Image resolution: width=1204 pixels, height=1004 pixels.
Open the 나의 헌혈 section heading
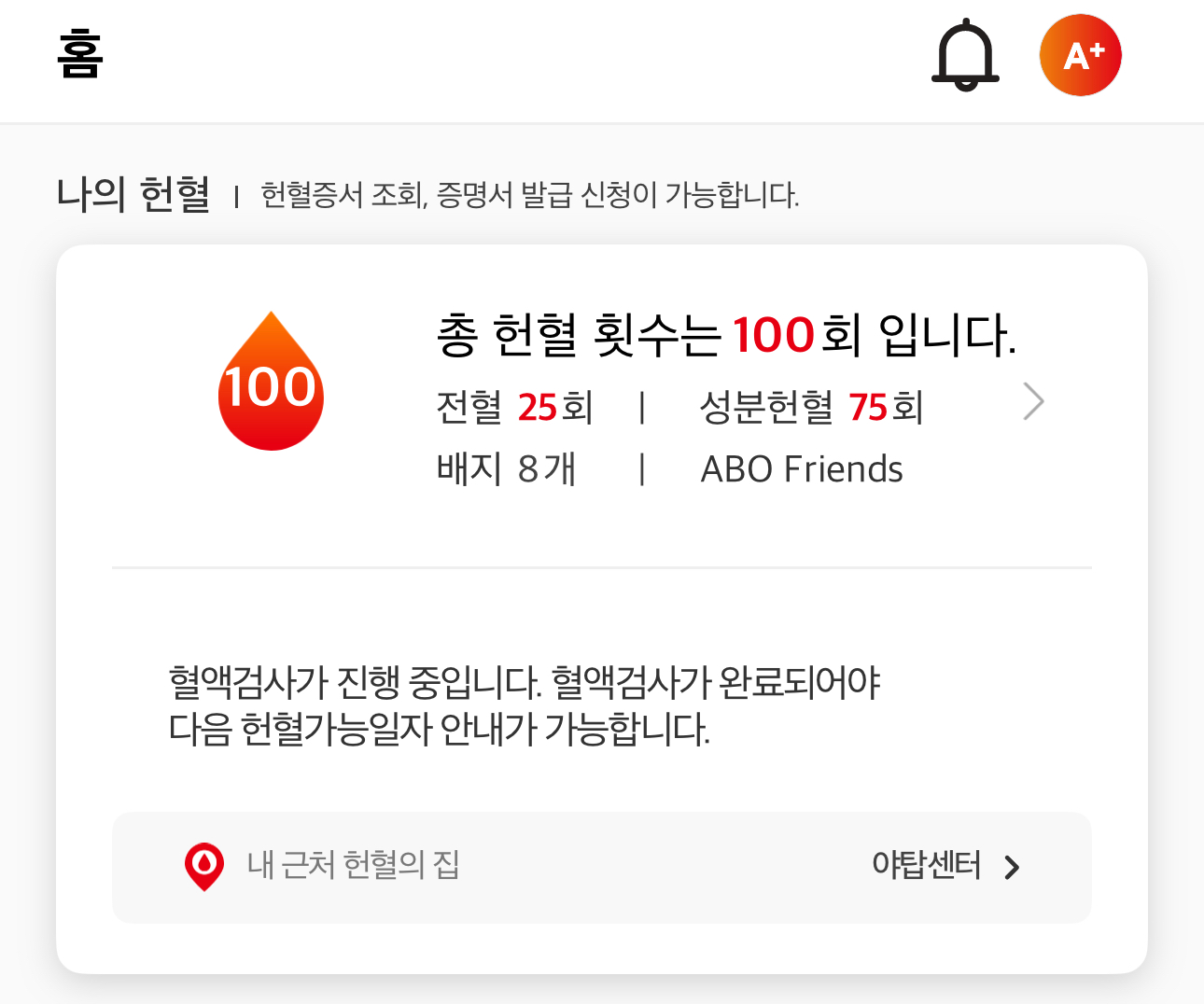(133, 194)
